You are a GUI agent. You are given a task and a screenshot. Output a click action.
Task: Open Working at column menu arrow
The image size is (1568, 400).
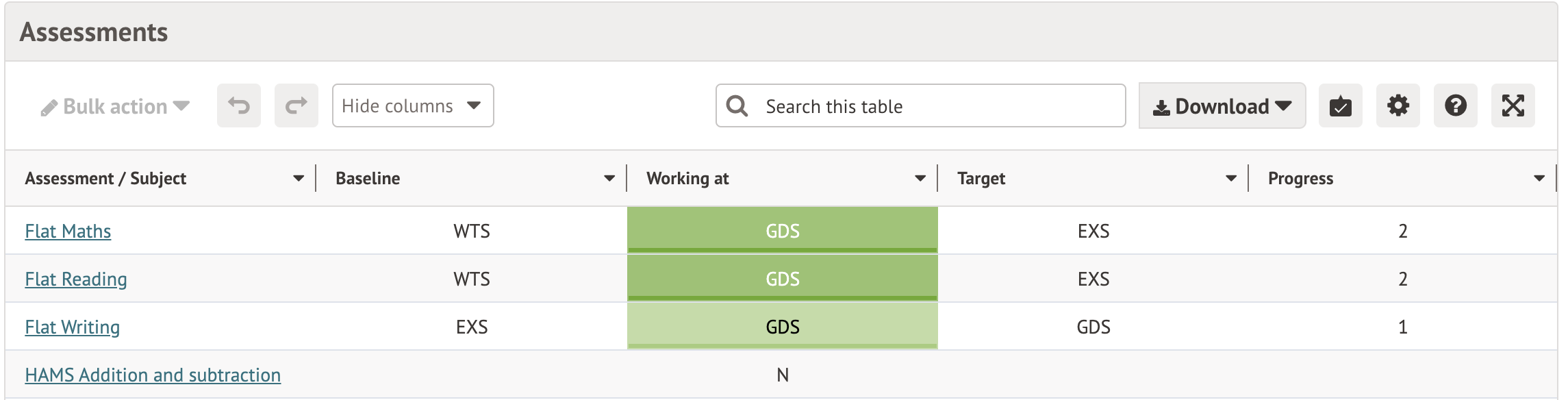(920, 178)
